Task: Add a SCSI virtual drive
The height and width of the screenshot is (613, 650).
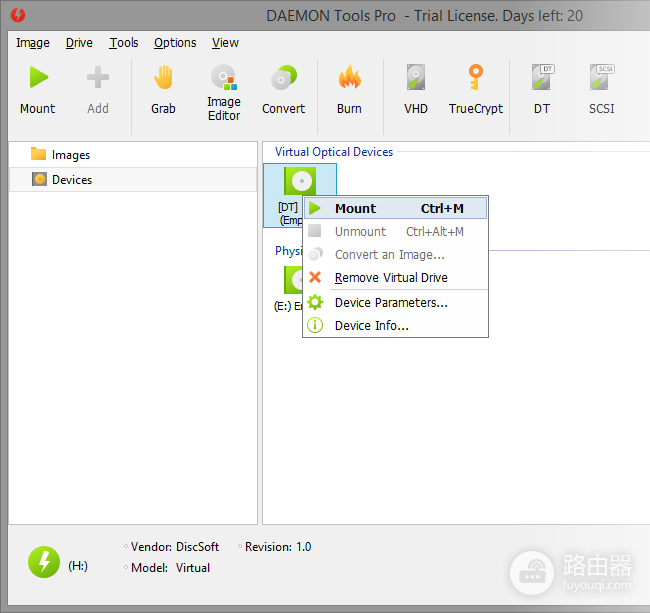Action: pyautogui.click(x=602, y=89)
